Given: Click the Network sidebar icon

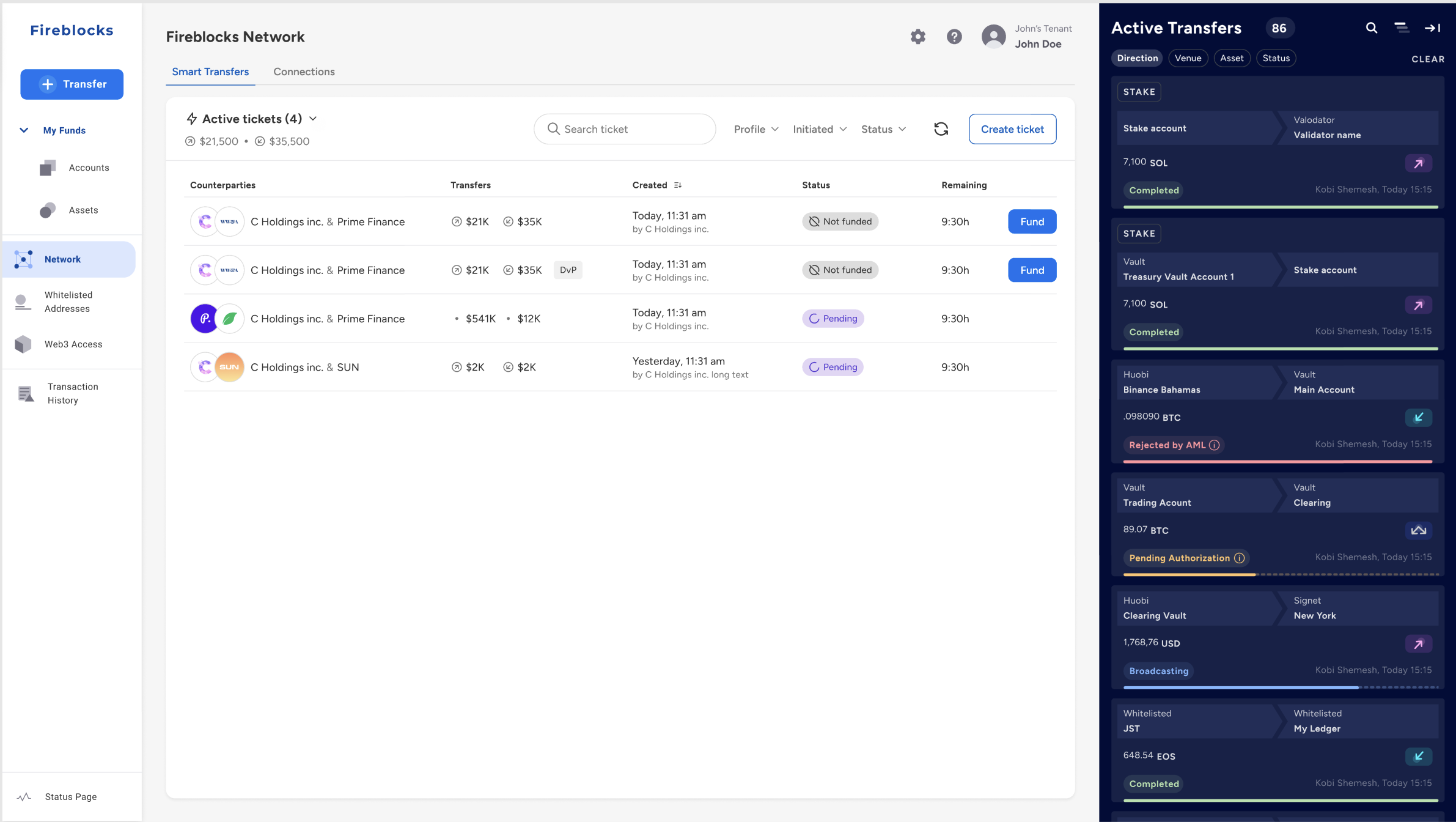Looking at the screenshot, I should tap(23, 259).
